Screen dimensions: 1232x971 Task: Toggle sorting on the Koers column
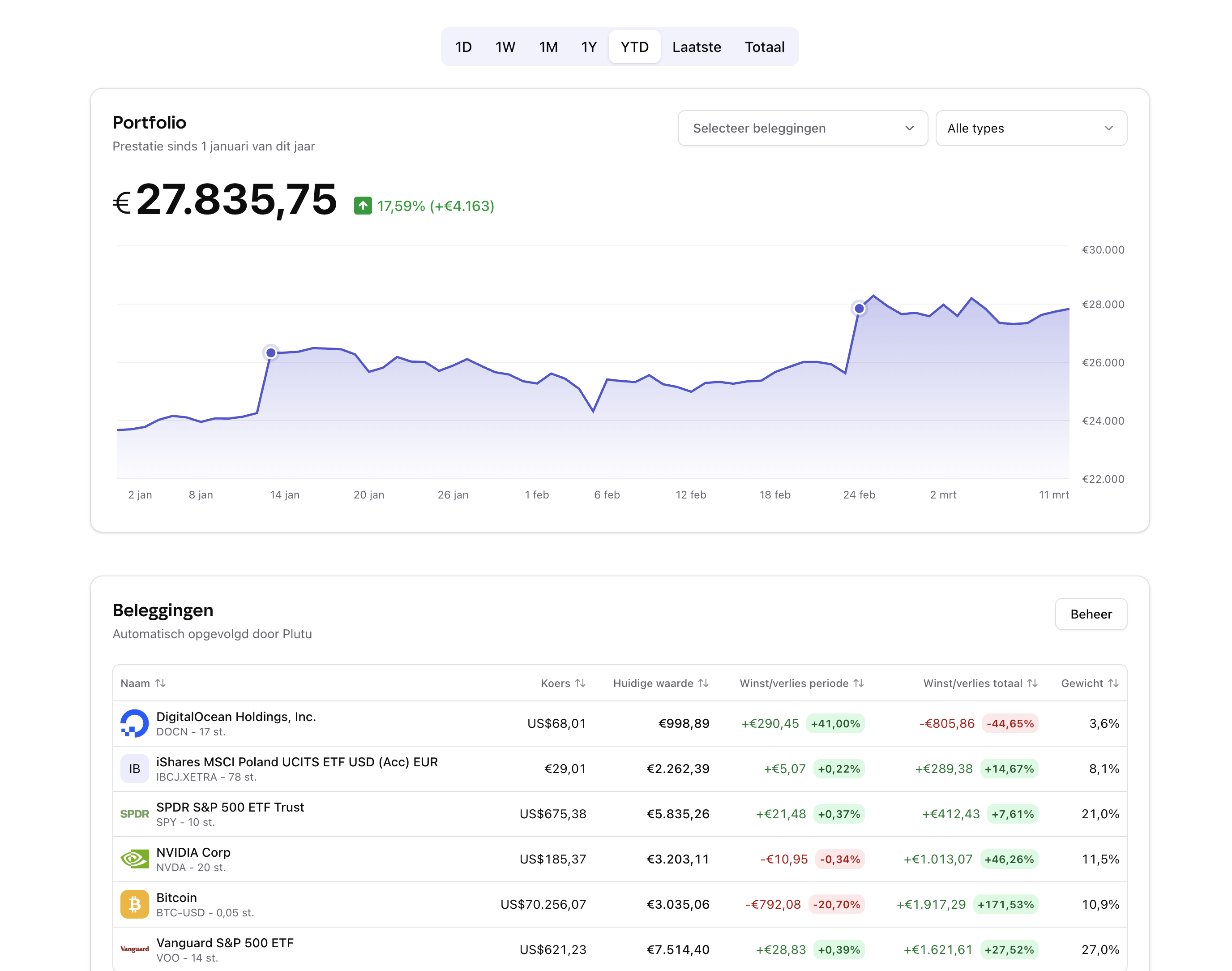click(581, 683)
